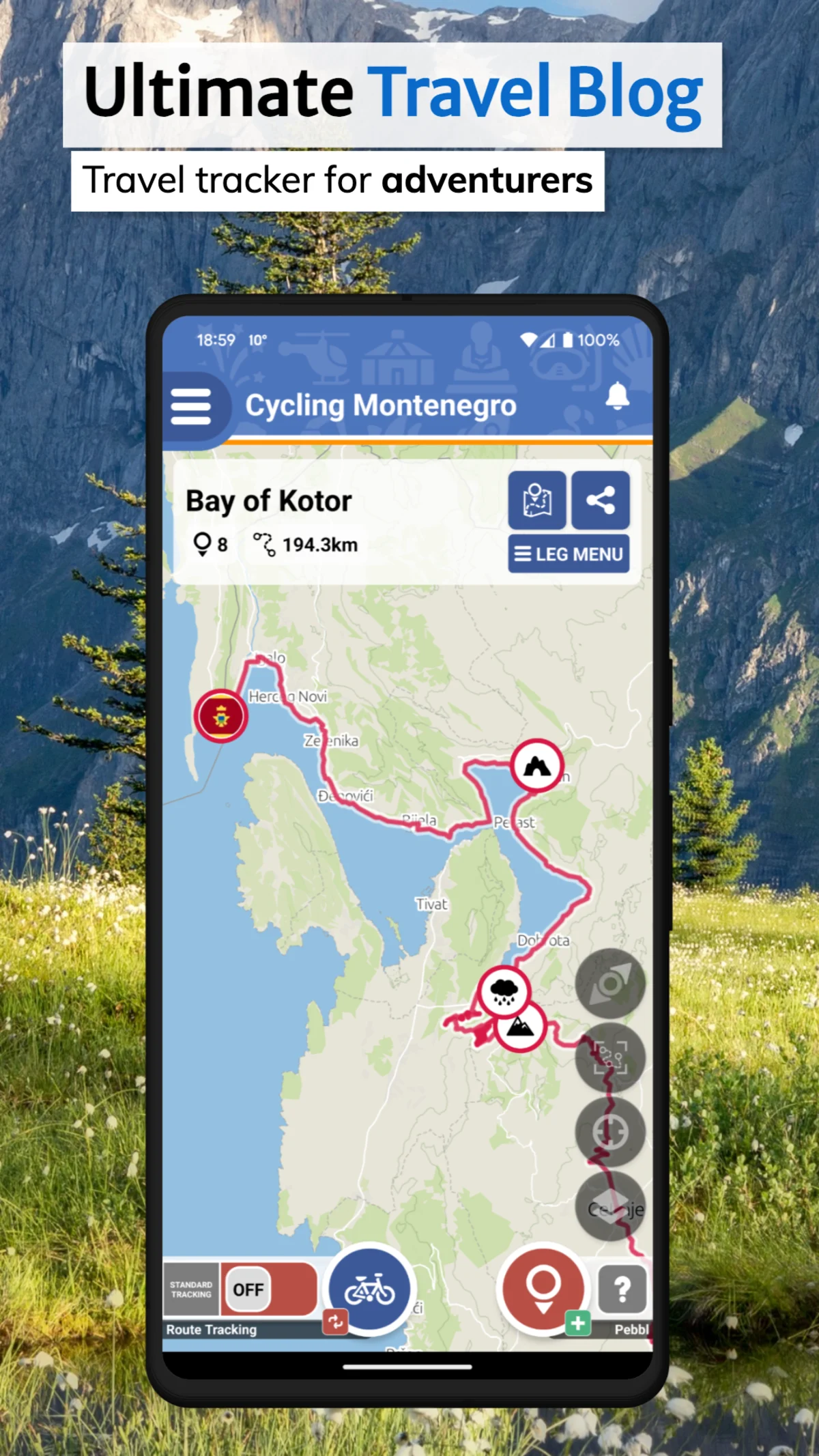This screenshot has width=819, height=1456.
Task: Select the bicycle activity mode button
Action: click(369, 1289)
